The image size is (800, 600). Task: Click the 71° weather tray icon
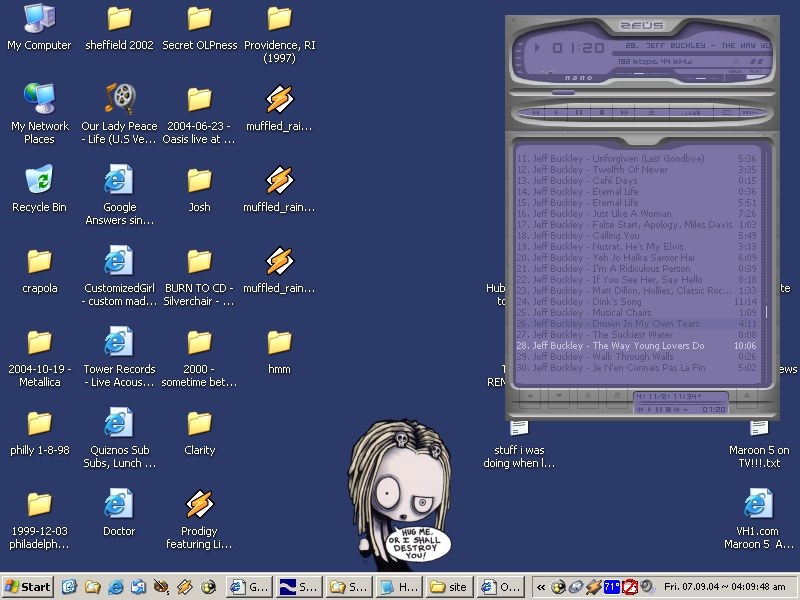pyautogui.click(x=611, y=587)
